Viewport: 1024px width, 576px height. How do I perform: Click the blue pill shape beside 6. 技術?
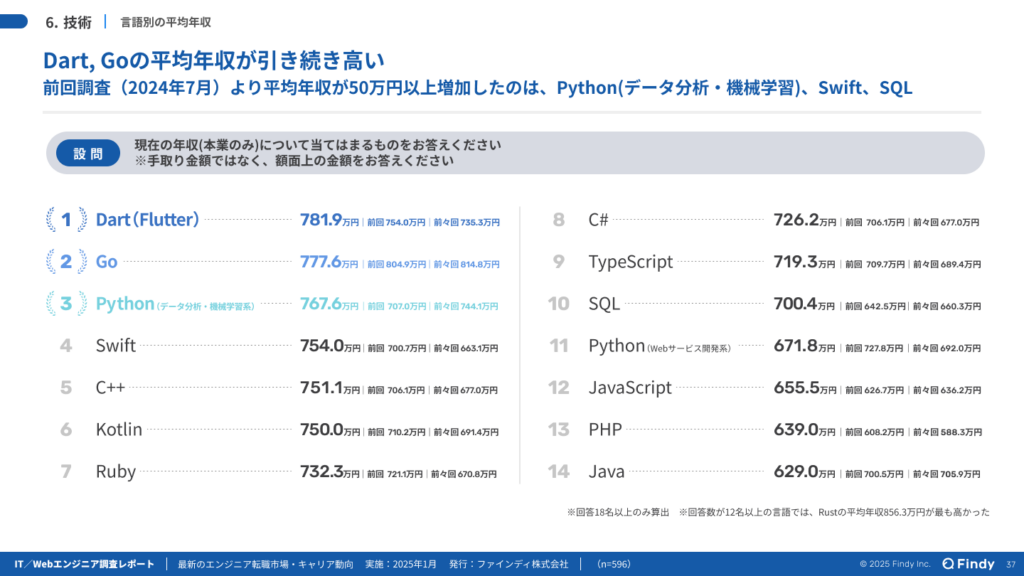13,21
